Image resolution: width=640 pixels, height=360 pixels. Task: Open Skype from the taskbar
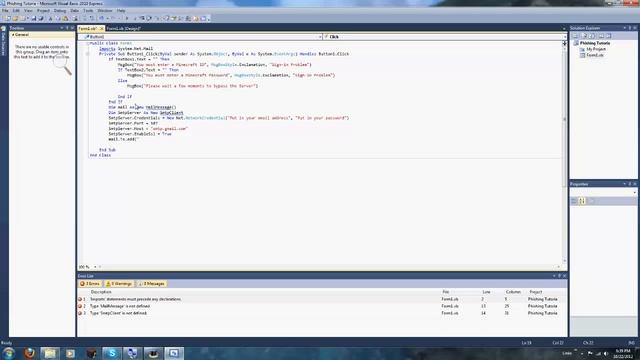pos(112,353)
